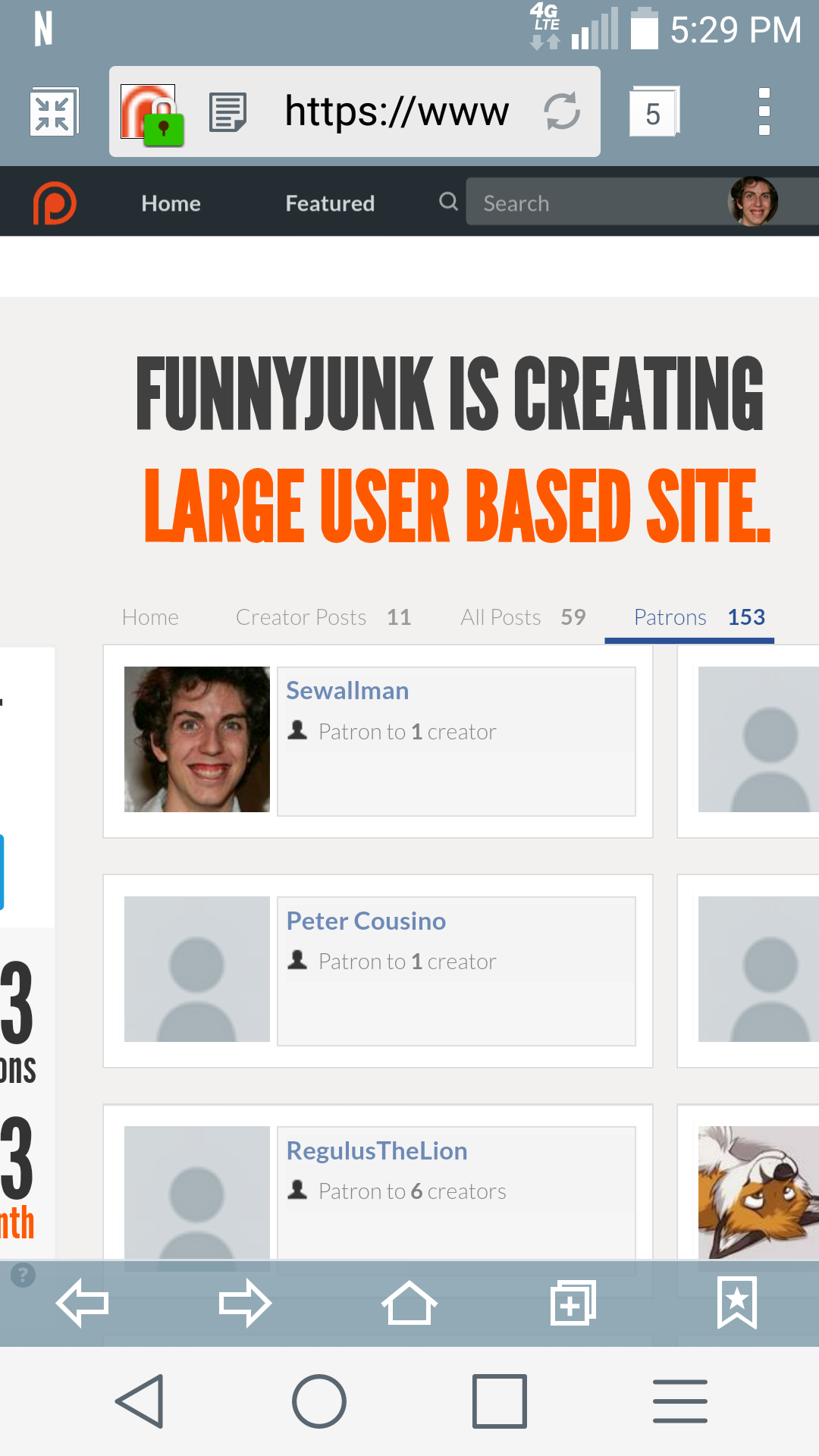Open the Peter Cousino profile link

[x=366, y=921]
